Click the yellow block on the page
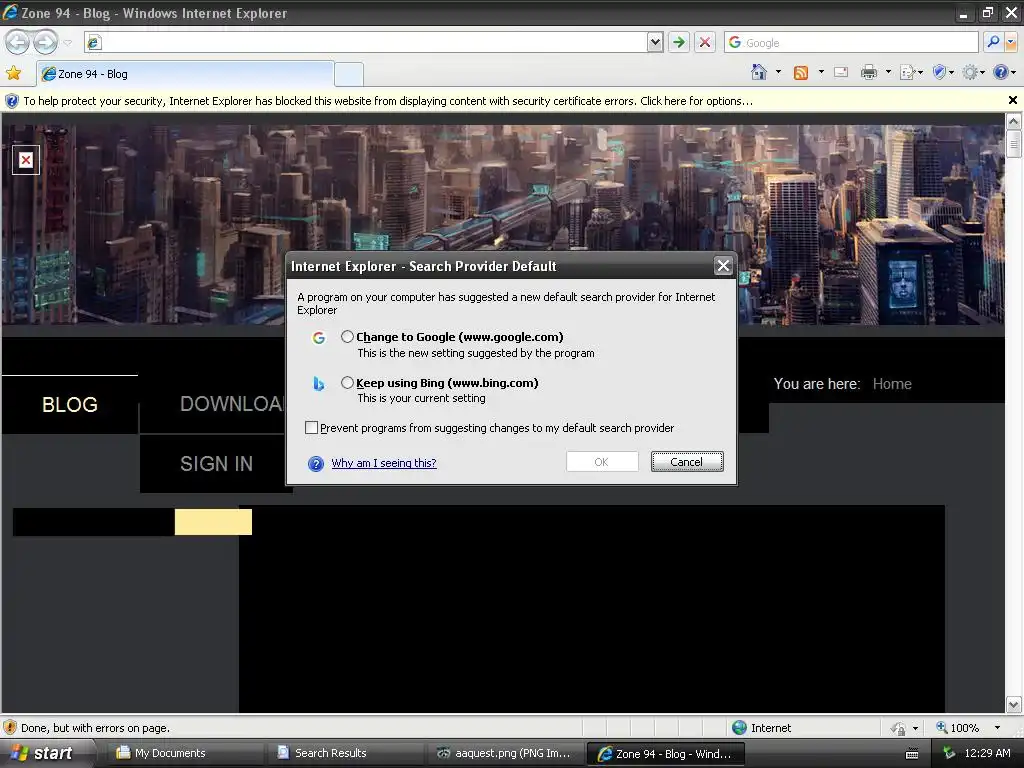The height and width of the screenshot is (768, 1024). coord(213,522)
